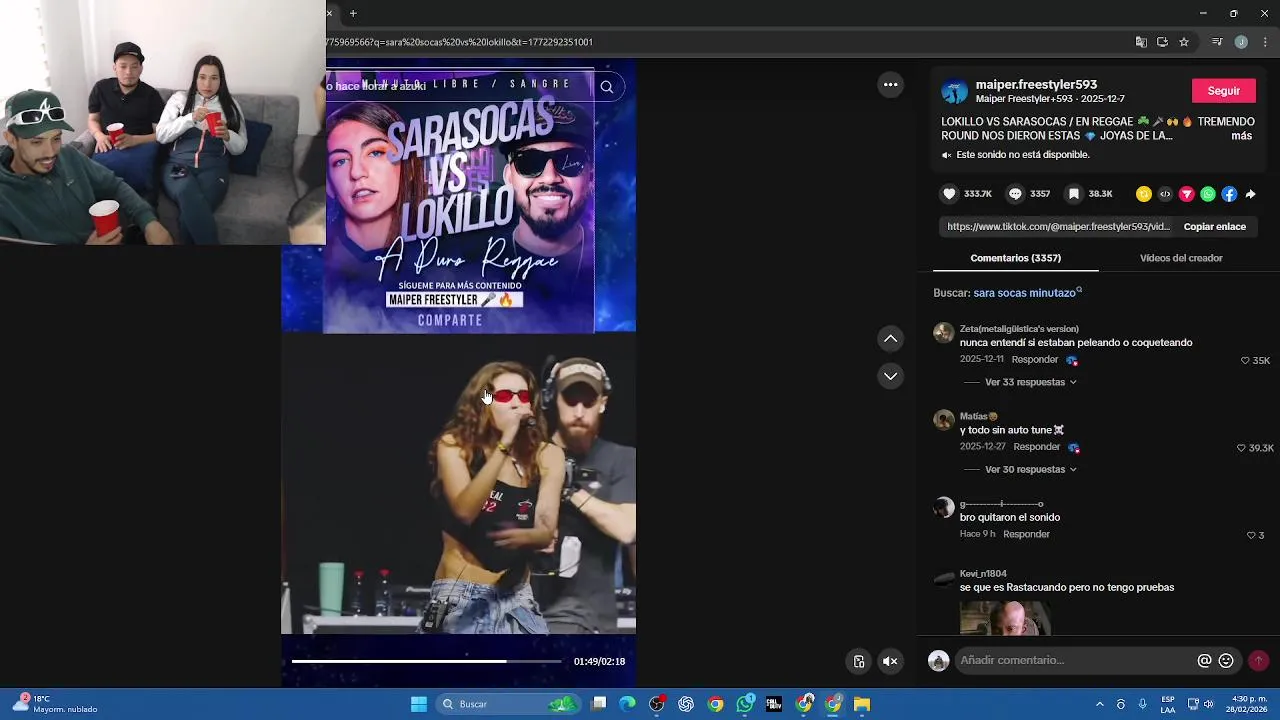Bookmark this page with the star icon

coord(1184,42)
